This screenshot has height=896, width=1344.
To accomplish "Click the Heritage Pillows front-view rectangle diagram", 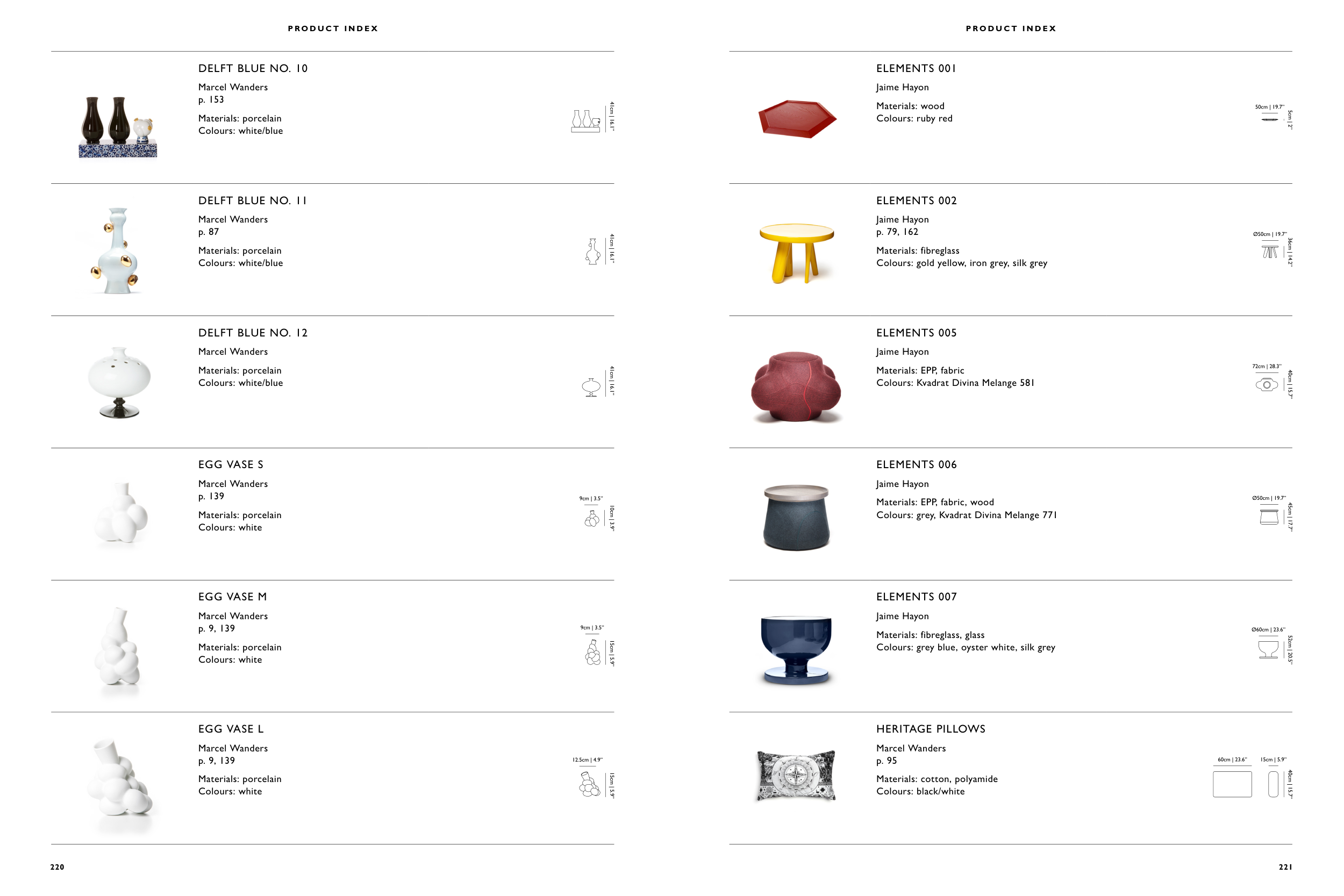I will click(1232, 784).
